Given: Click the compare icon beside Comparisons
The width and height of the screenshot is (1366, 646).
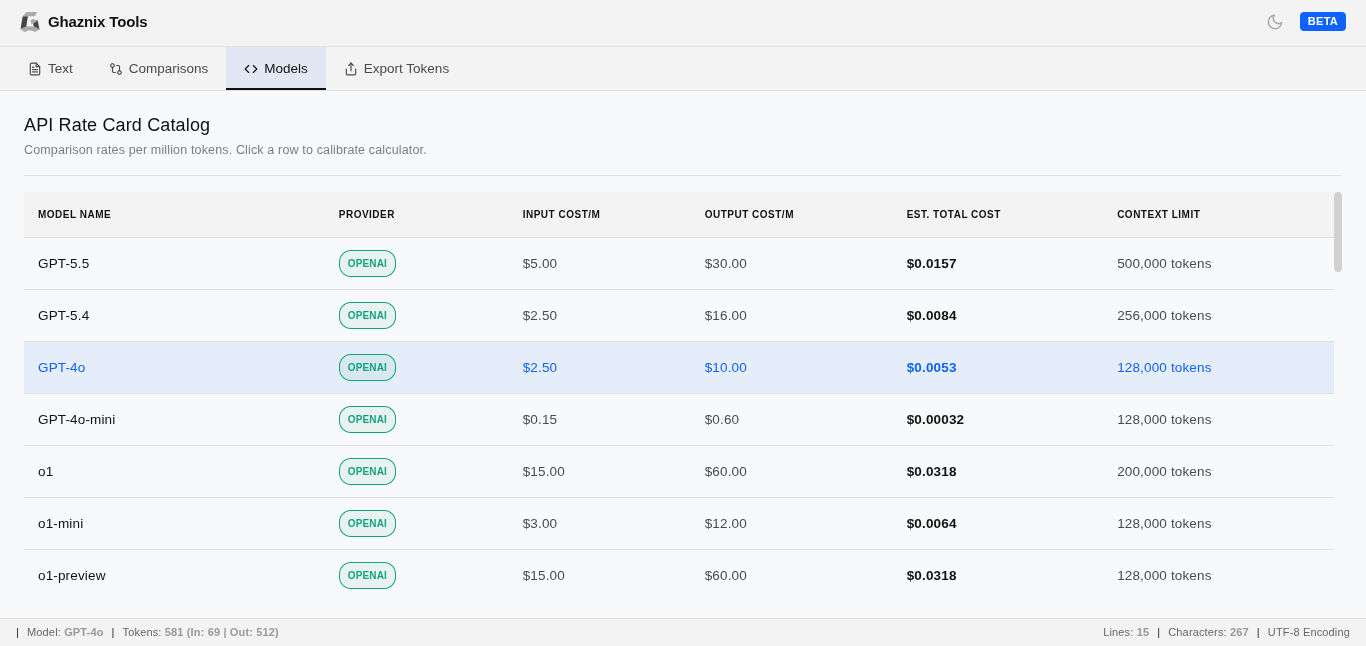Looking at the screenshot, I should pyautogui.click(x=116, y=69).
